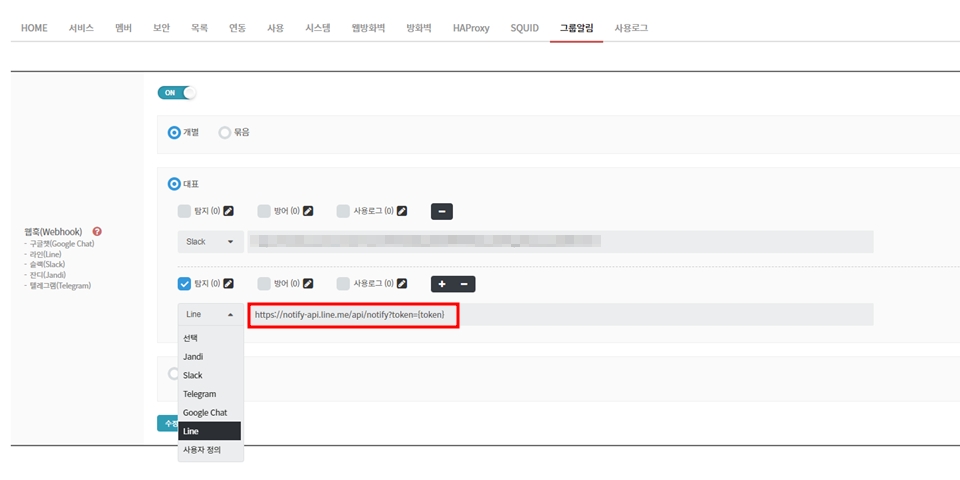This screenshot has height=480, width=960.
Task: Enable the second row 방어 checkbox
Action: click(264, 284)
